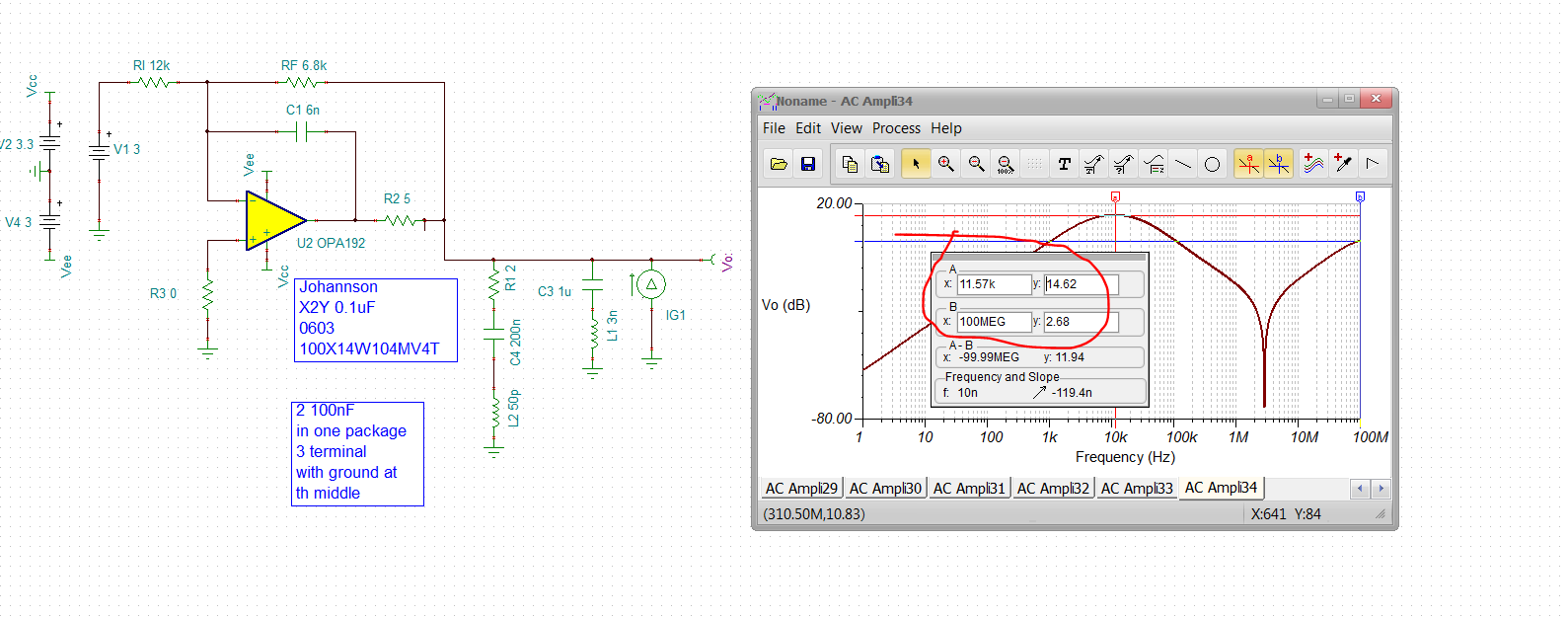
Task: Click blue cursor B marker atop graph
Action: pyautogui.click(x=1360, y=196)
